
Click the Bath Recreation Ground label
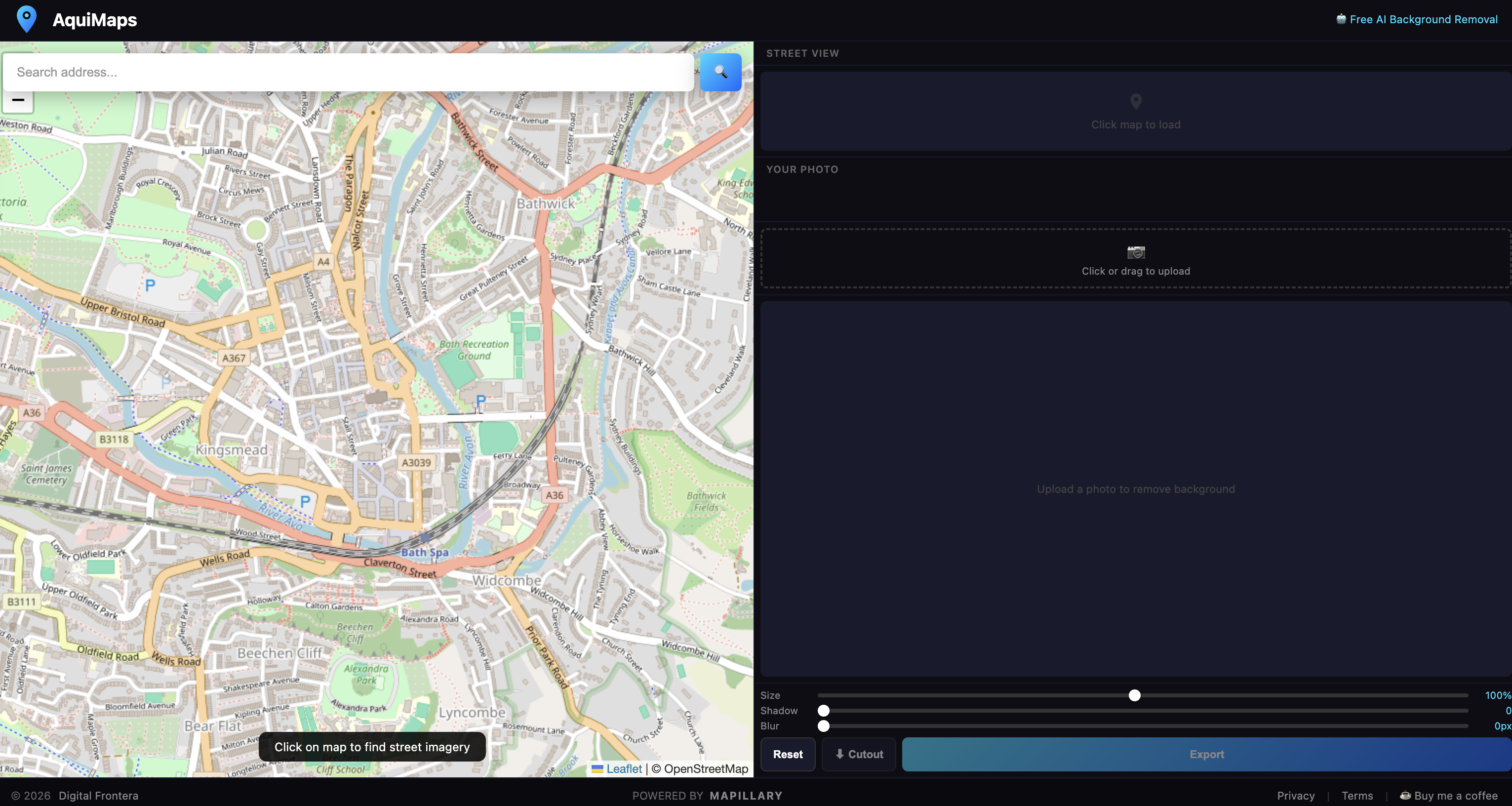point(474,350)
